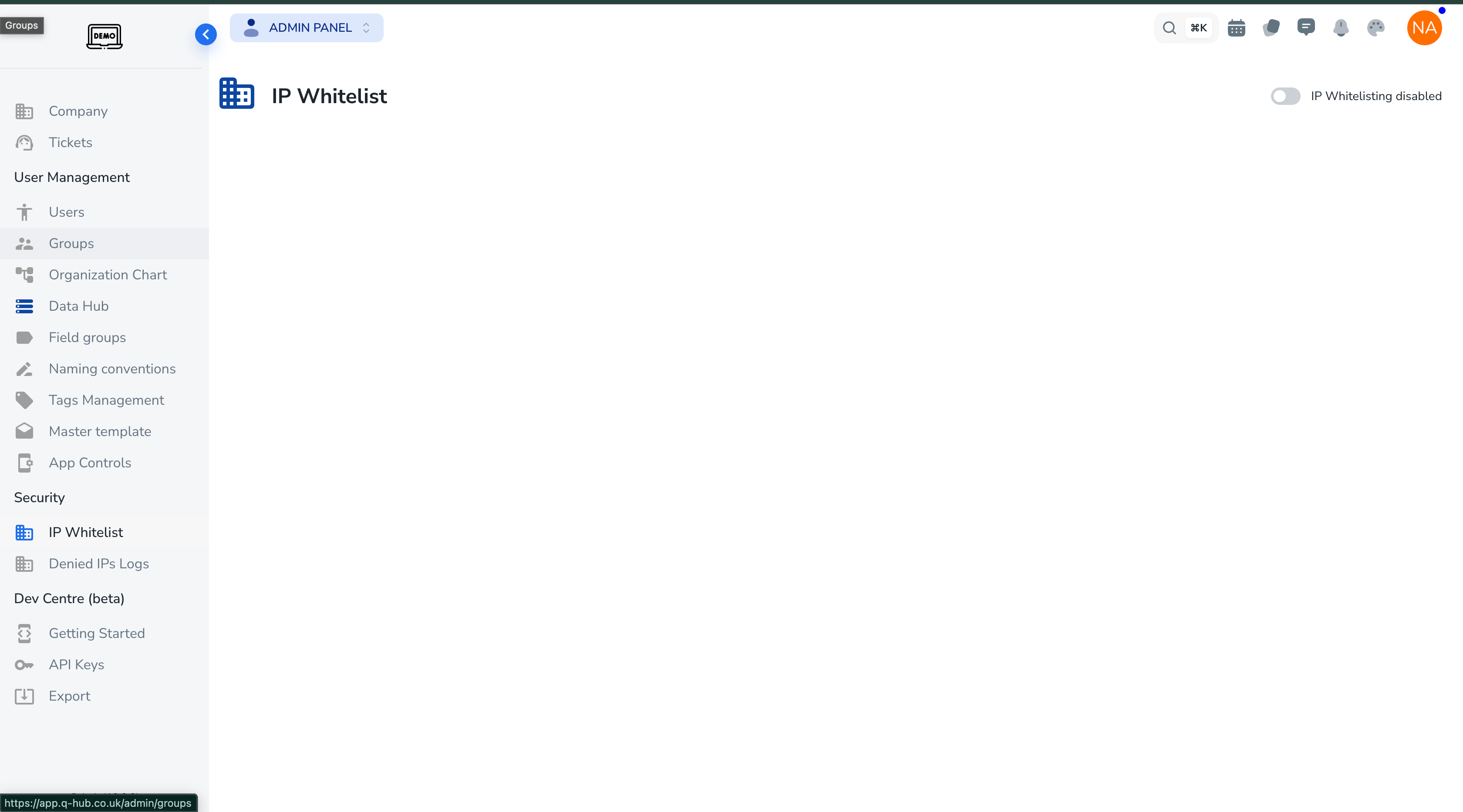This screenshot has width=1463, height=812.
Task: Click the IP Whitelisting disabled label
Action: coord(1376,96)
